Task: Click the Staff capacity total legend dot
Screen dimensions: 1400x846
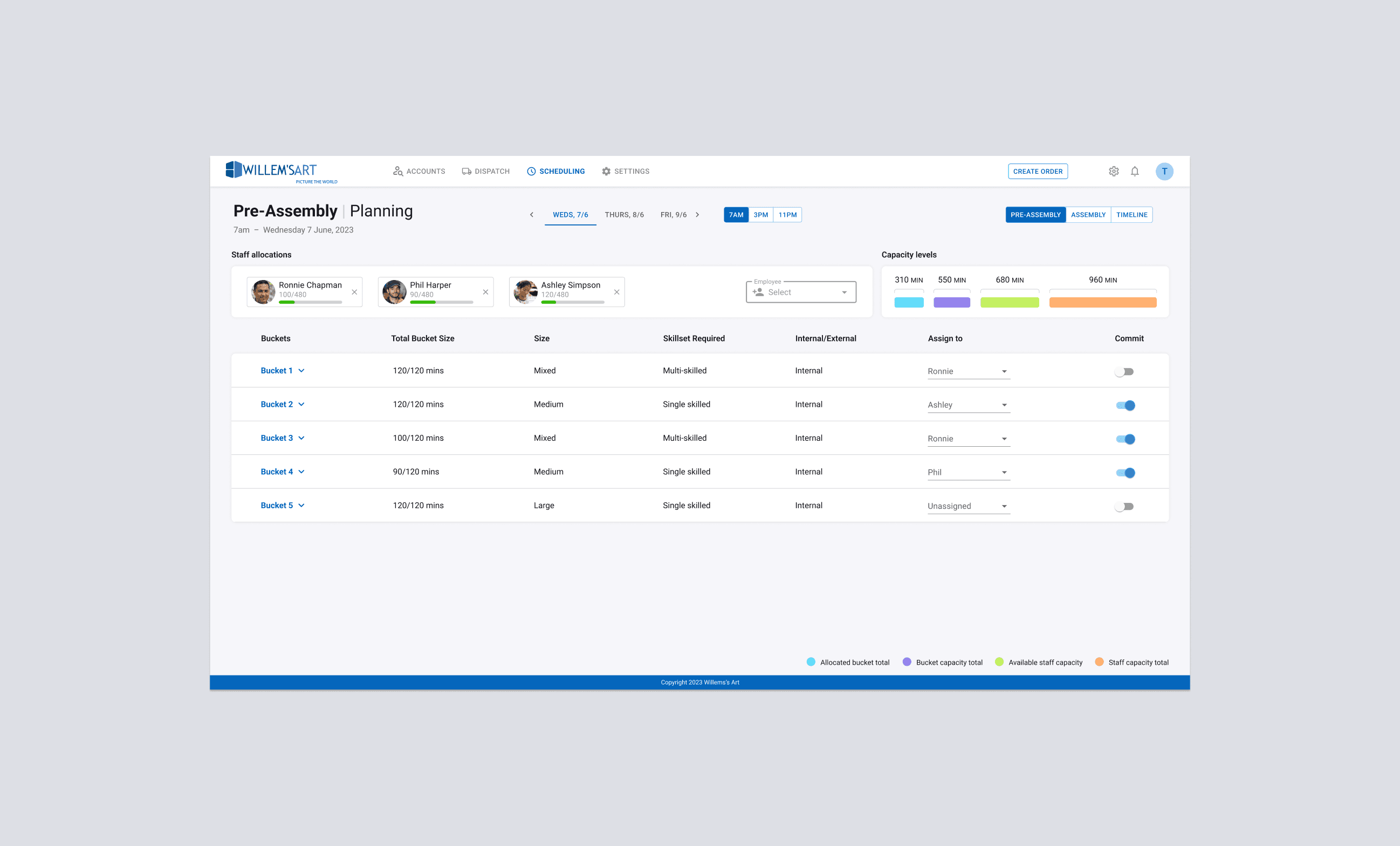Action: (x=1100, y=662)
